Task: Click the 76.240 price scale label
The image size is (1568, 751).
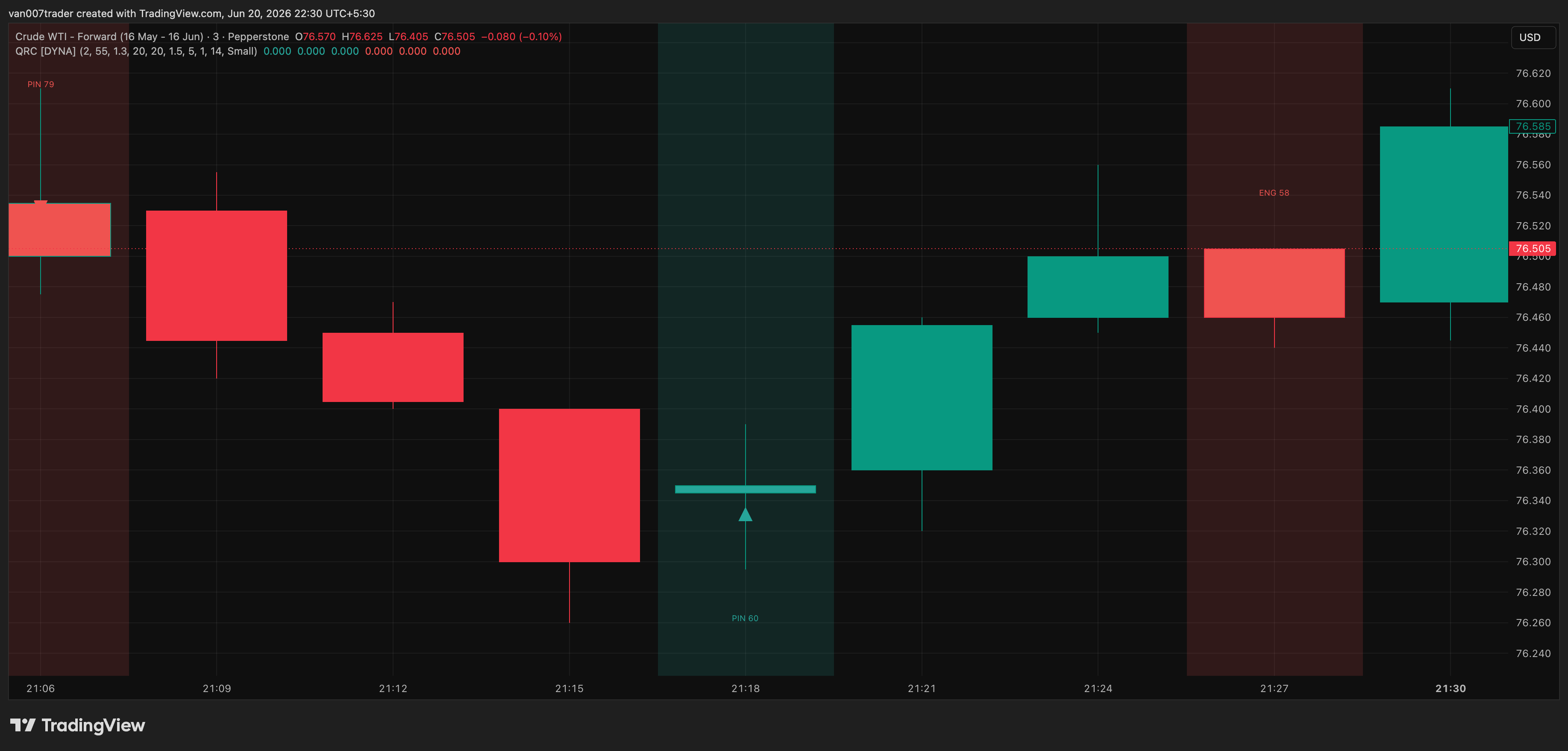Action: 1533,653
